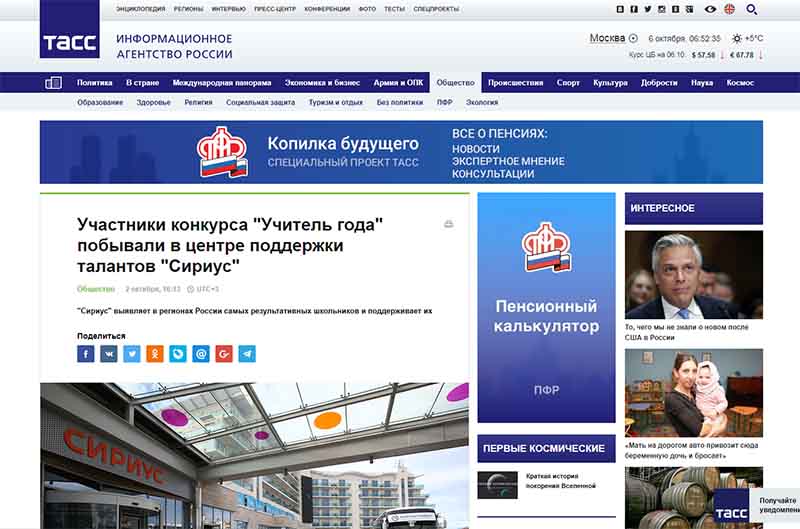This screenshot has height=529, width=800.
Task: Open the Спорт section
Action: [x=568, y=83]
